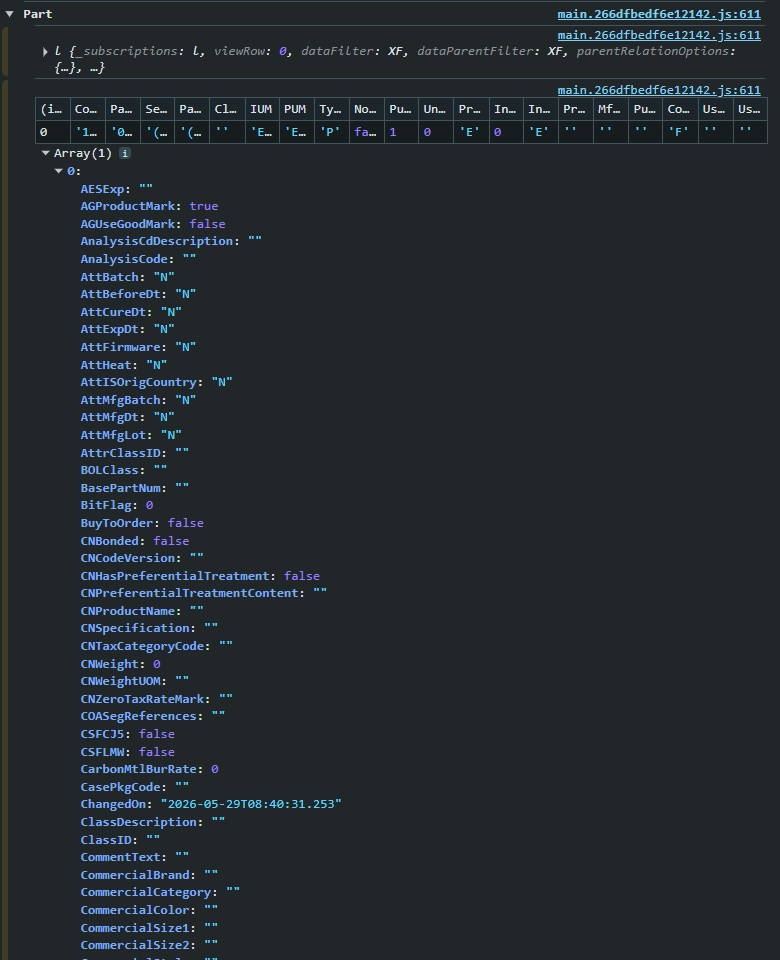The image size is (780, 960).
Task: Open main.js:611 link above the table
Action: 659,90
